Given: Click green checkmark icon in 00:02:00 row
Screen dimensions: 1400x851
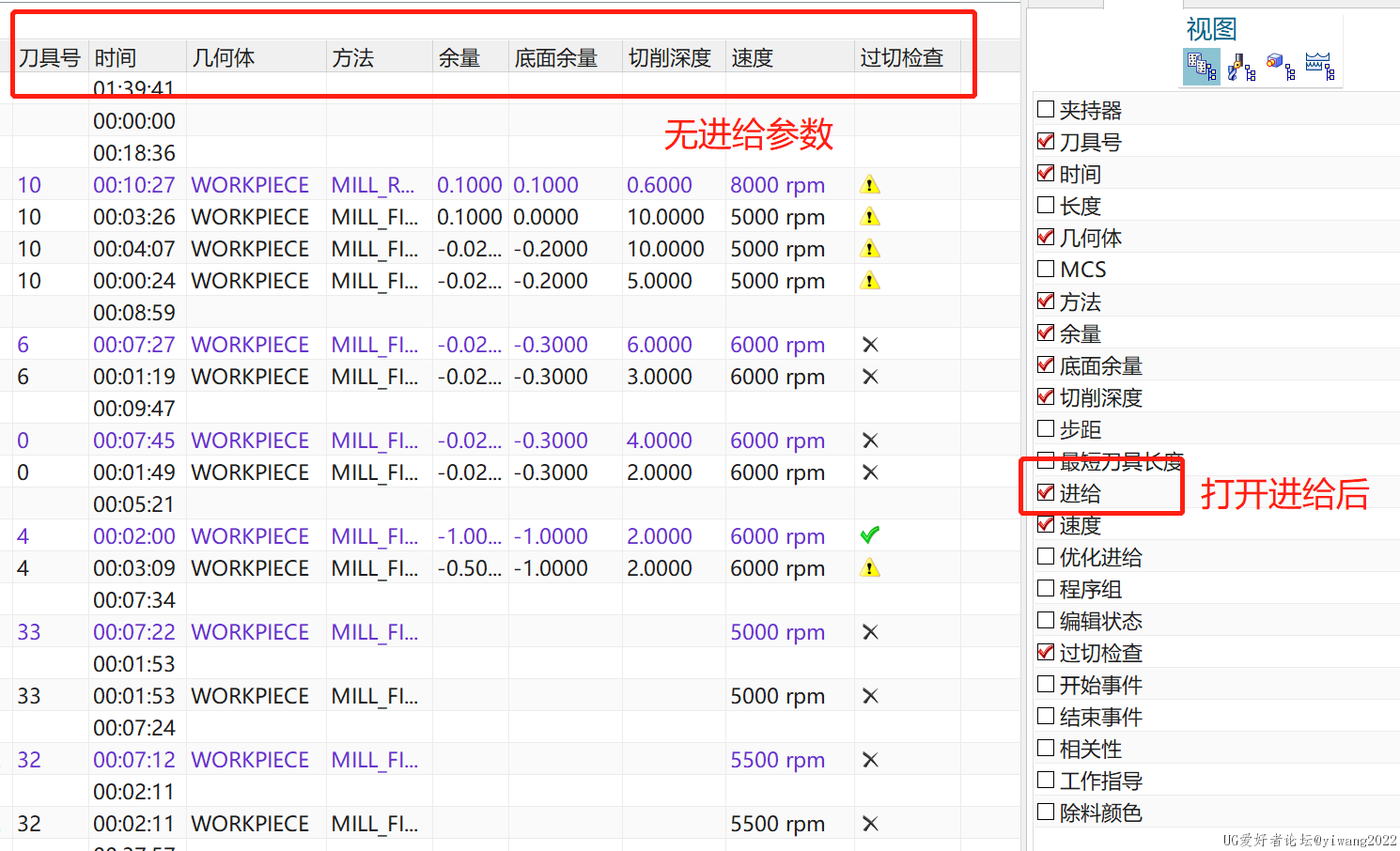Looking at the screenshot, I should coord(870,535).
